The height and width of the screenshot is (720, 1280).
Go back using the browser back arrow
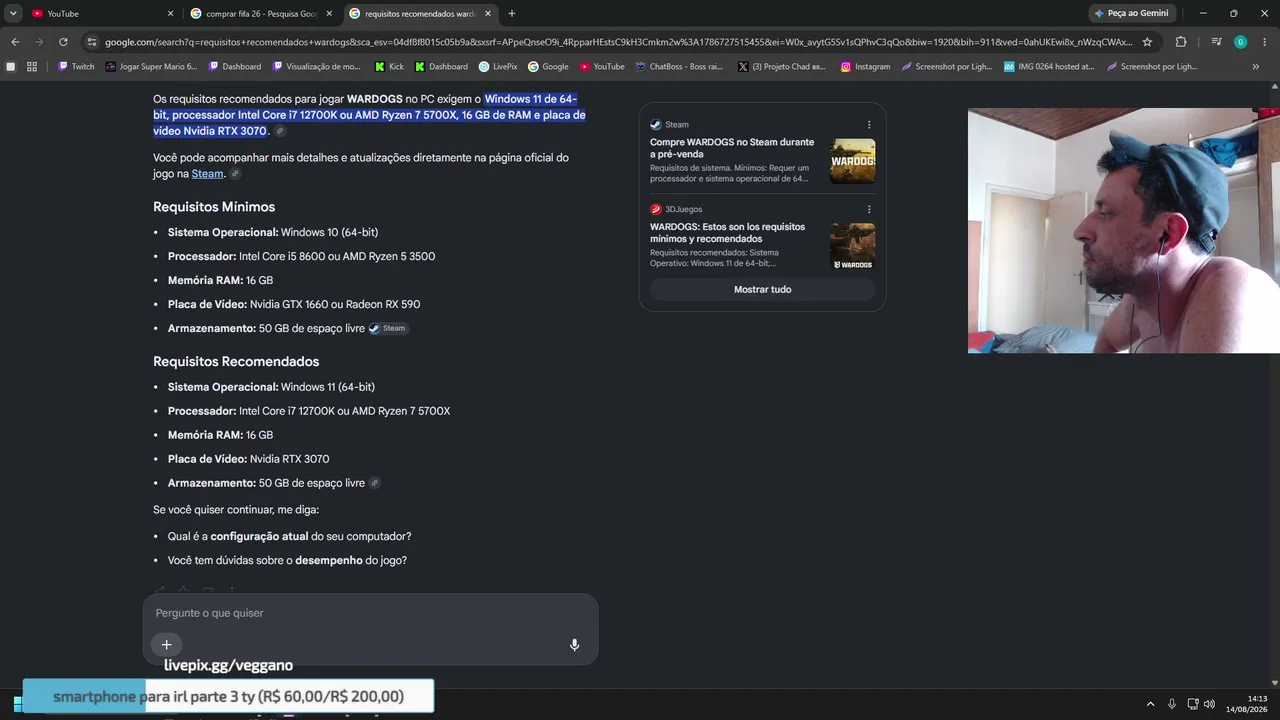click(15, 42)
